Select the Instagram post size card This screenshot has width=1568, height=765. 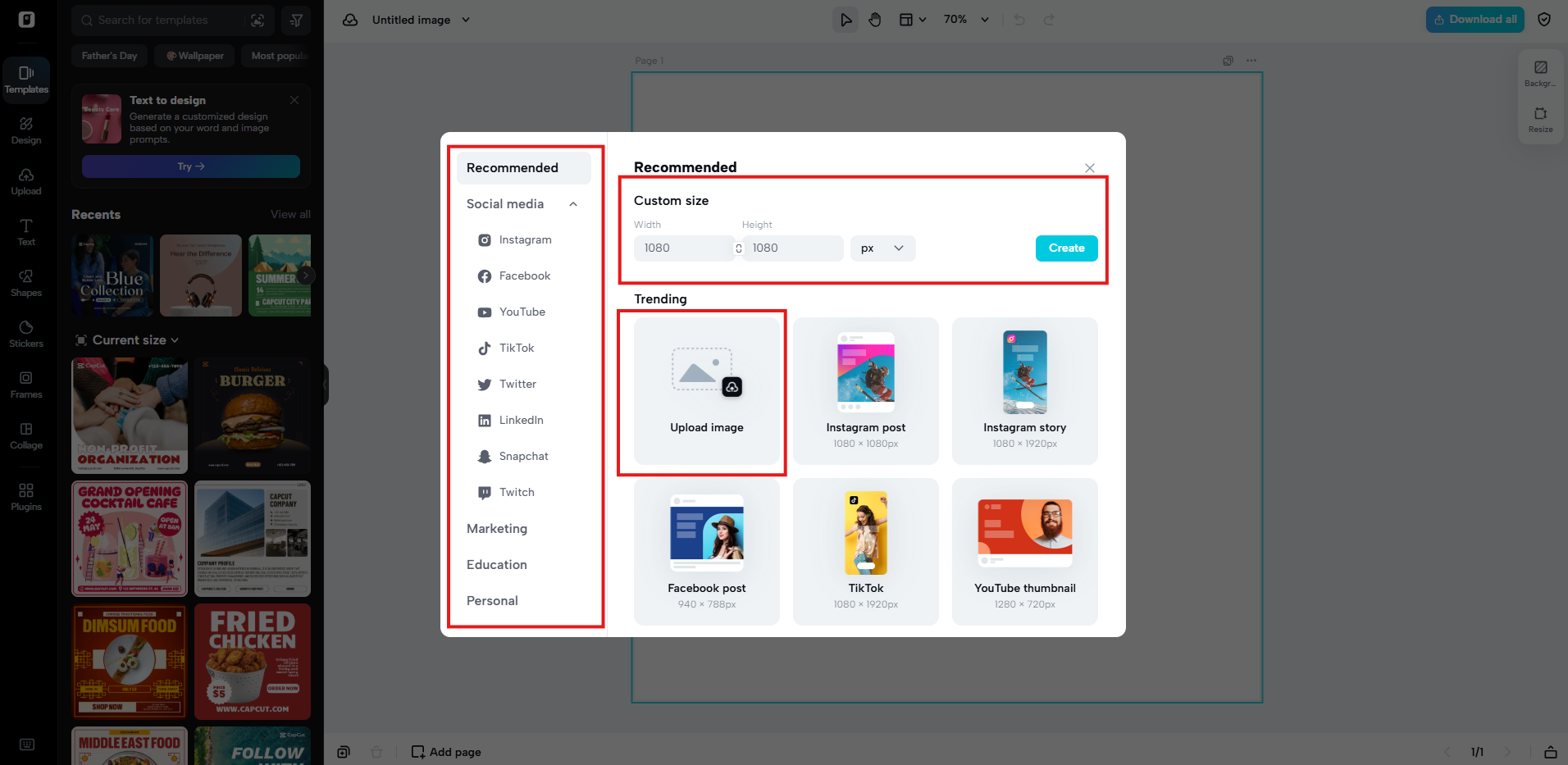866,391
